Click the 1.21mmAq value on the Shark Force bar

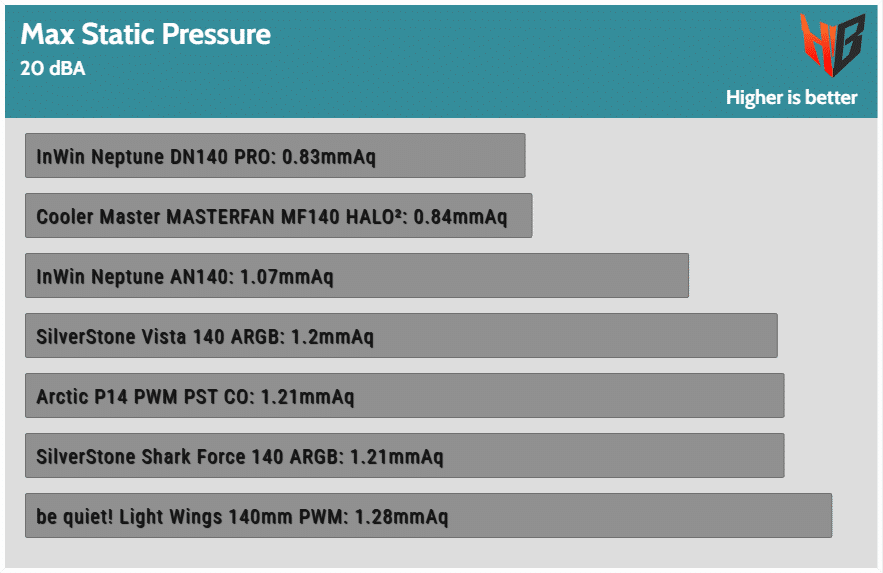coord(396,457)
